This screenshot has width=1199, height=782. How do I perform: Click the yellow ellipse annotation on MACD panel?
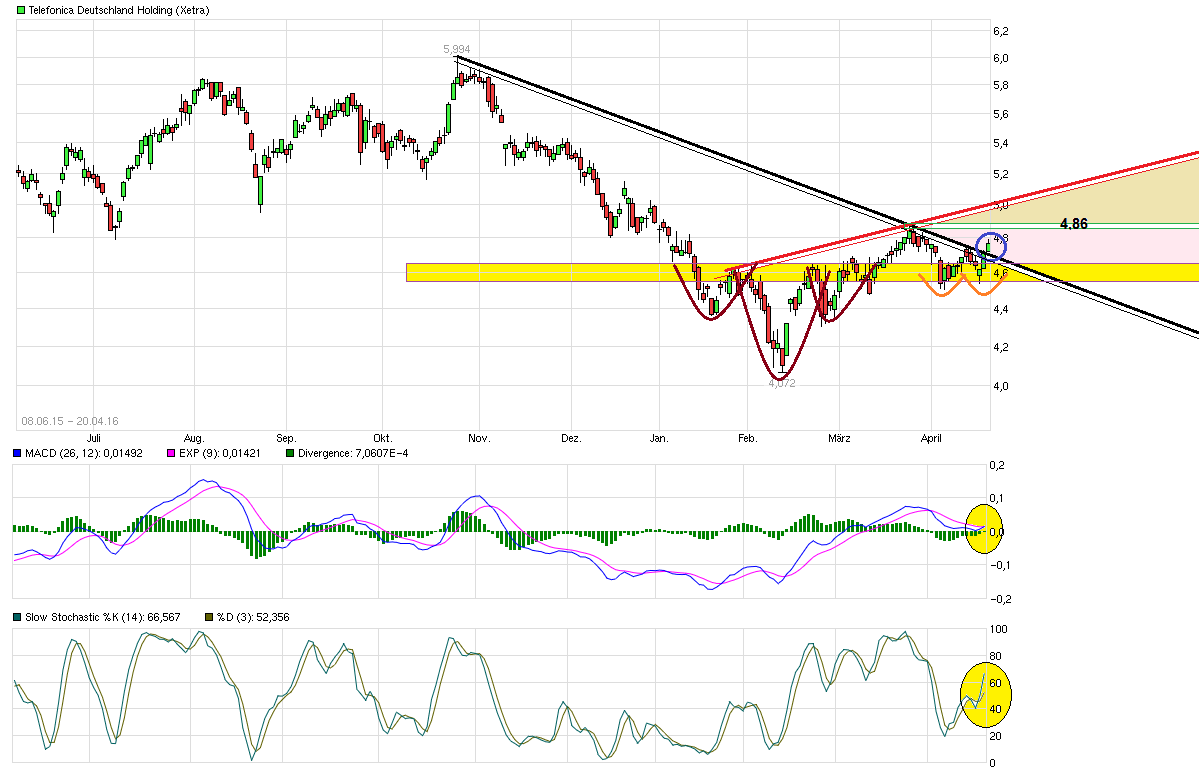(x=985, y=529)
